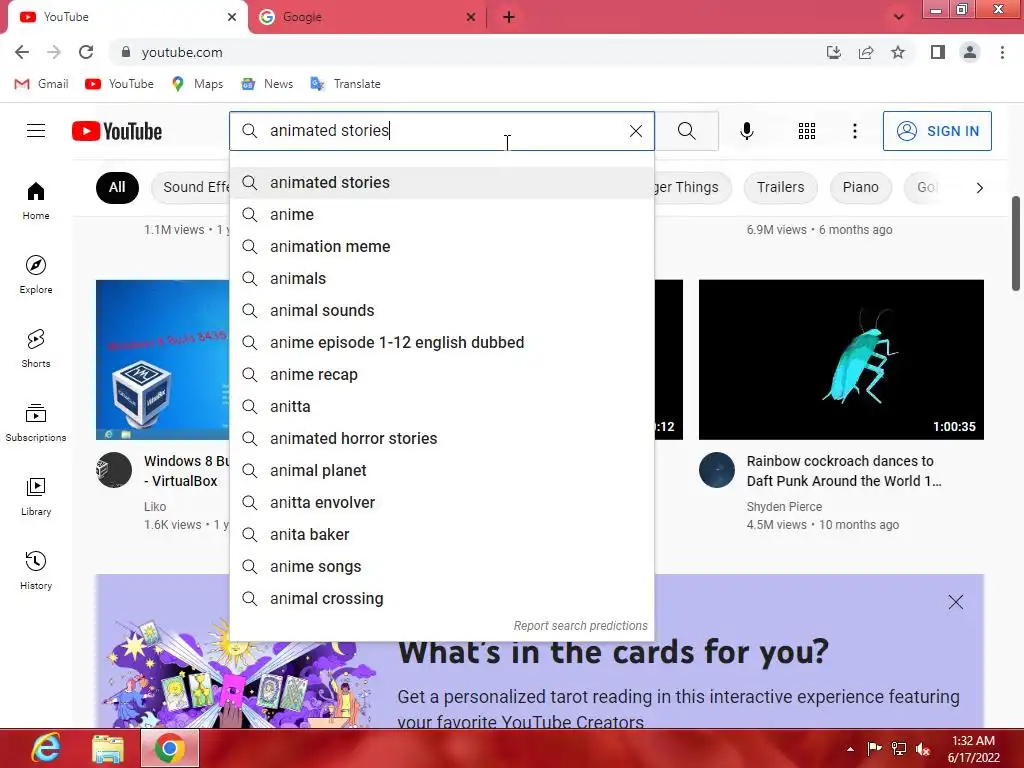Image resolution: width=1024 pixels, height=768 pixels.
Task: Click the page vertical scrollbar thumb
Action: [x=1016, y=243]
